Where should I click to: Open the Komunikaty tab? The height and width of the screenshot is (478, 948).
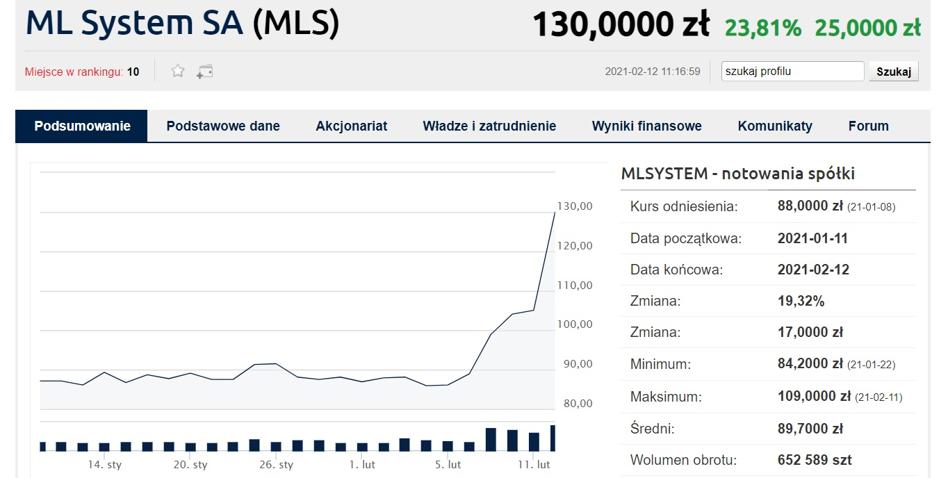pyautogui.click(x=774, y=126)
